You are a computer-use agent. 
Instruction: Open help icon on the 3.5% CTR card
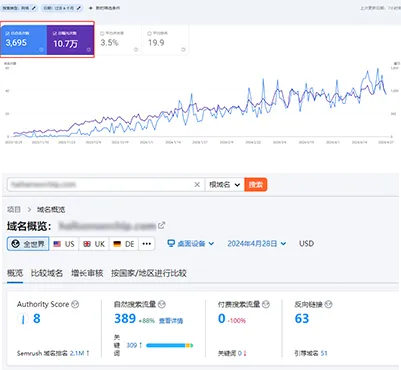tap(136, 50)
